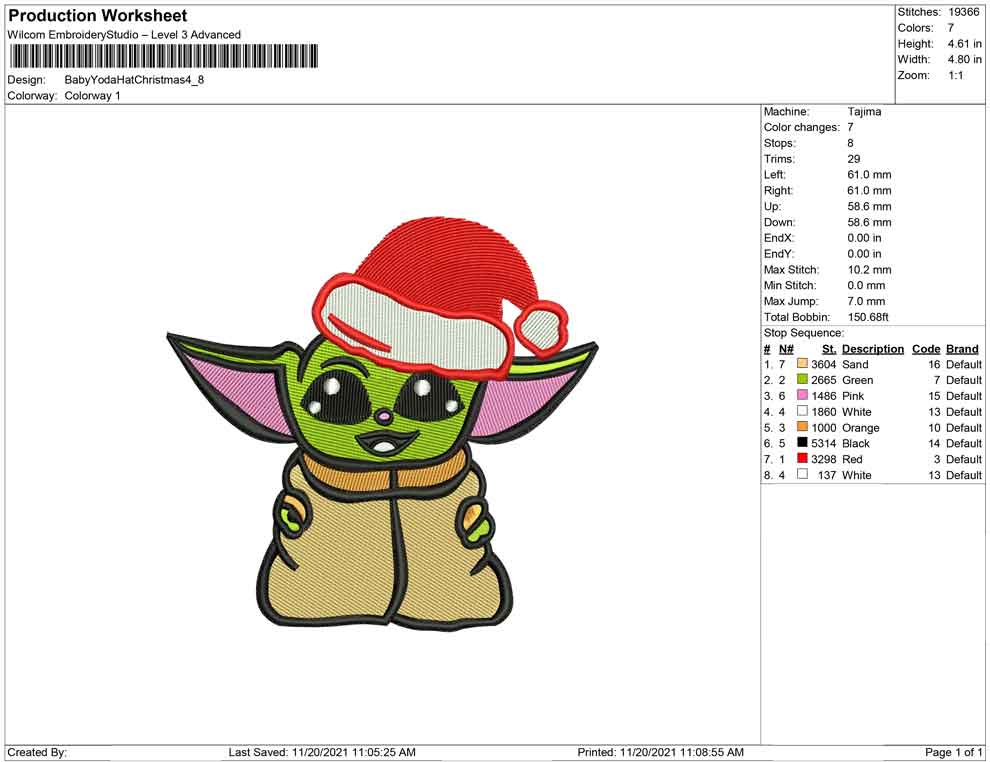Click the Up value 58.6 mm
This screenshot has height=762, width=990.
[869, 206]
